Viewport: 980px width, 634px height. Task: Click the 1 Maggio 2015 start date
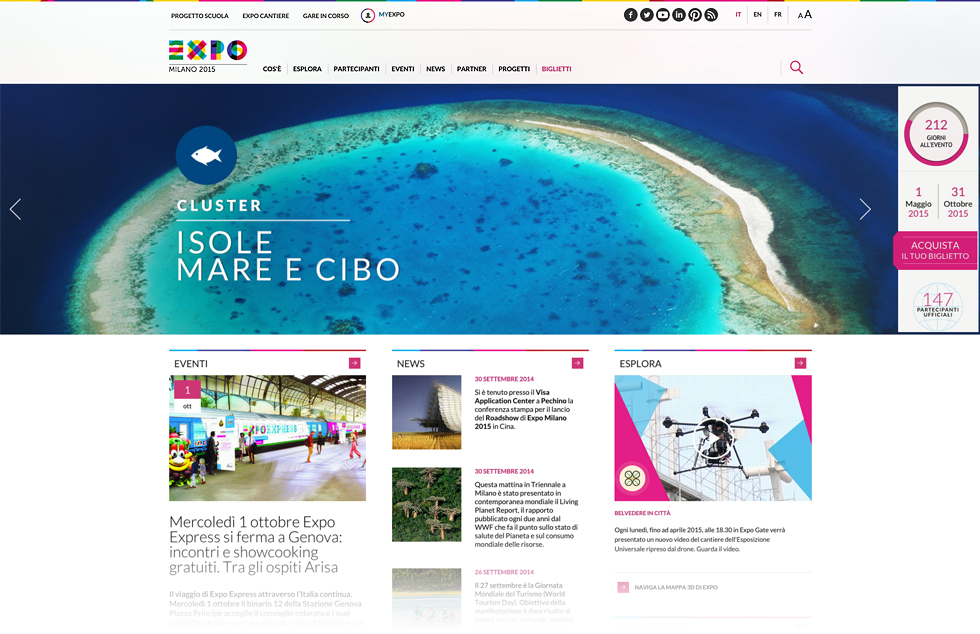click(x=918, y=202)
